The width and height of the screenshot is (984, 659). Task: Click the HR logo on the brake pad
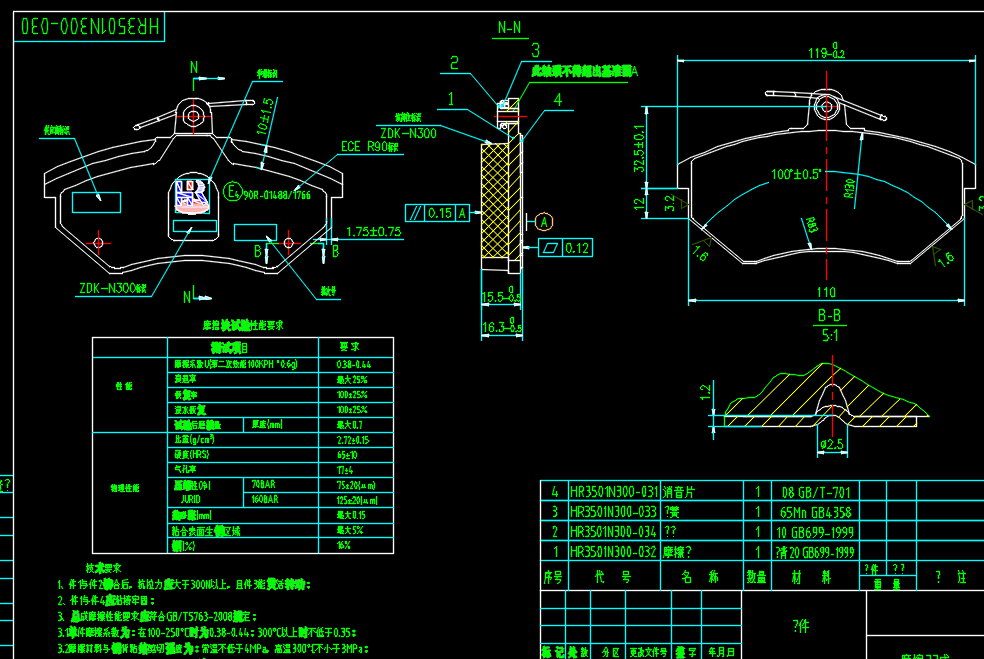pos(193,196)
